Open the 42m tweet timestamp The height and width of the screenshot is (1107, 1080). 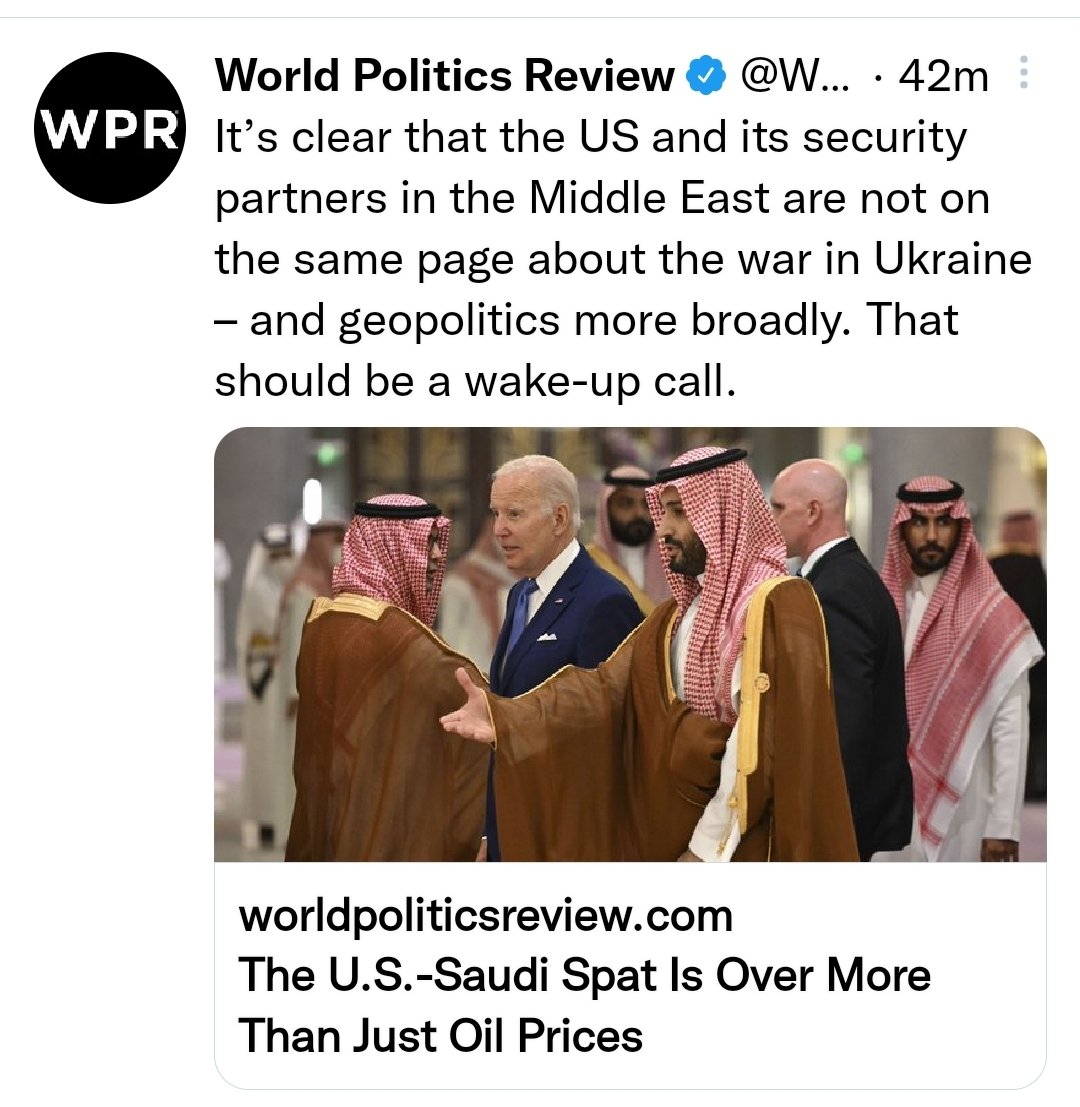943,76
